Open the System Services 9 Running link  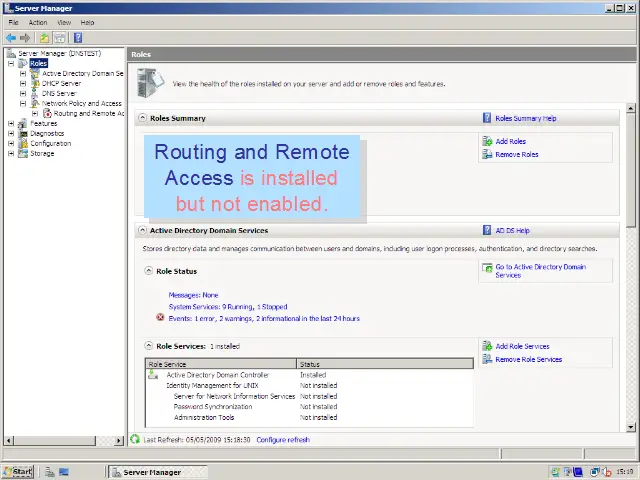pos(228,307)
